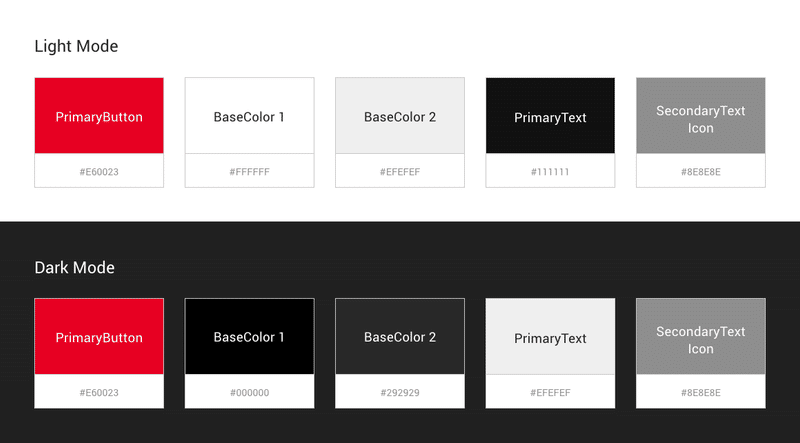800x443 pixels.
Task: Select the Light Mode #EFEFEF hex label
Action: (x=400, y=172)
